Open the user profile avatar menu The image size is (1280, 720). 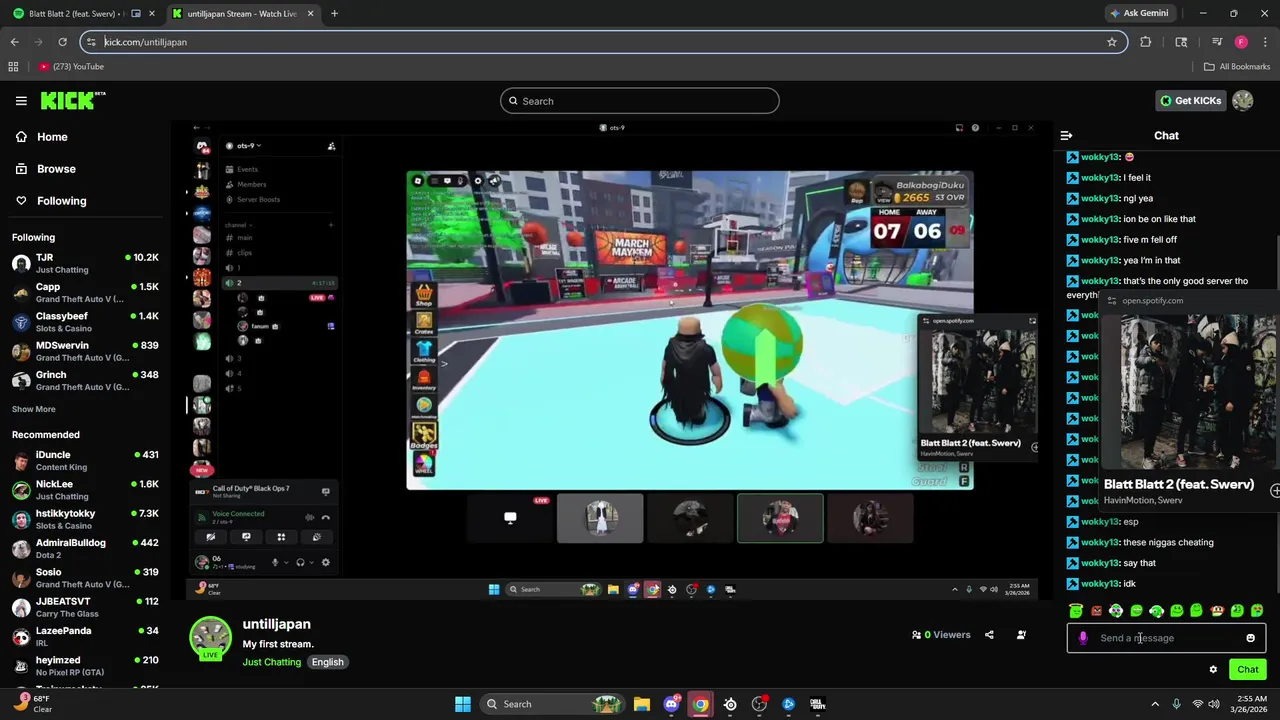tap(1243, 101)
